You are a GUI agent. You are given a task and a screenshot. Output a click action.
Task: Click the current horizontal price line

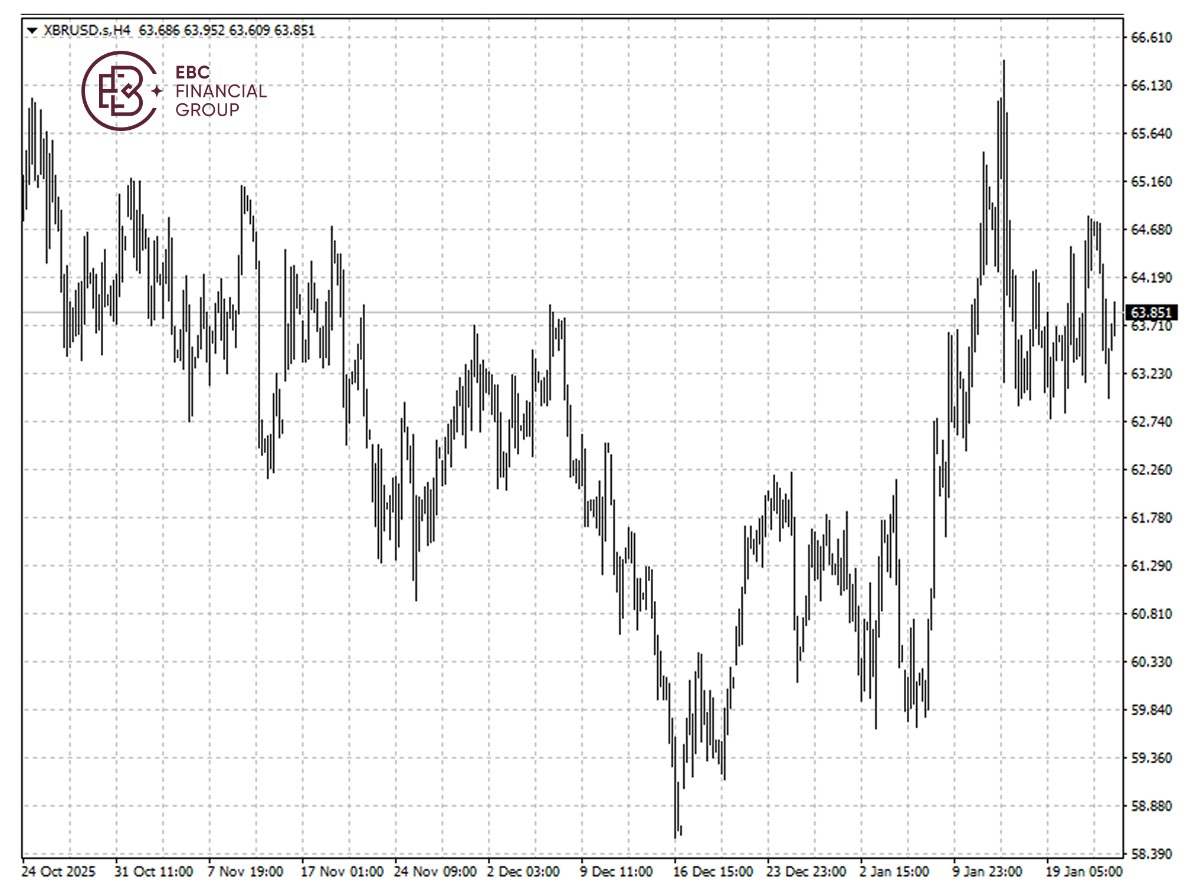(600, 313)
